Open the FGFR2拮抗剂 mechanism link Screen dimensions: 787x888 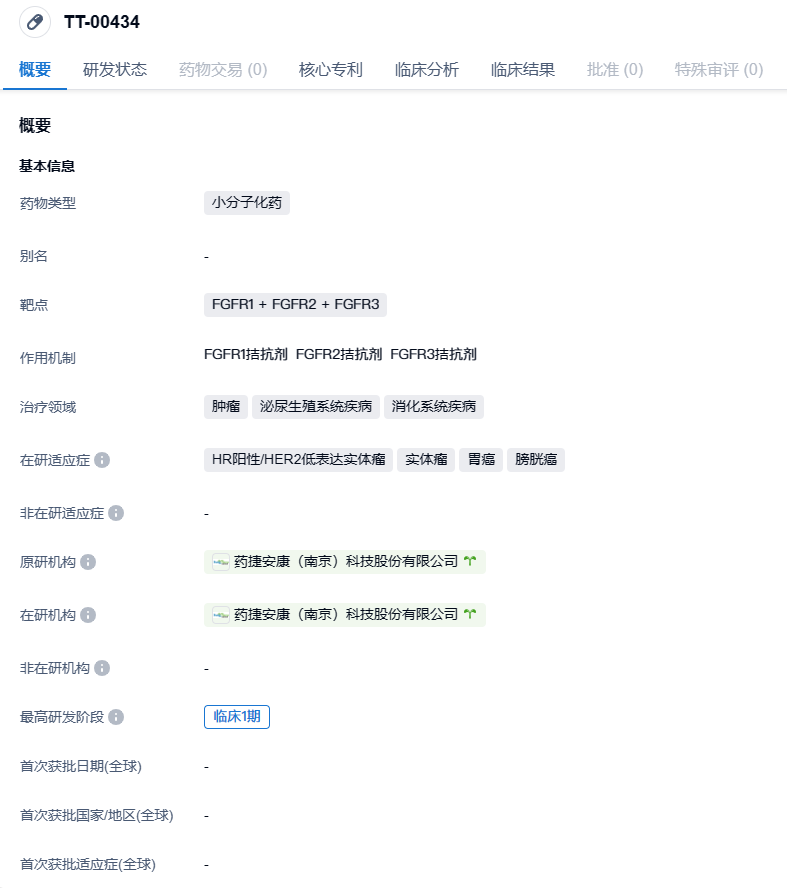pyautogui.click(x=339, y=354)
